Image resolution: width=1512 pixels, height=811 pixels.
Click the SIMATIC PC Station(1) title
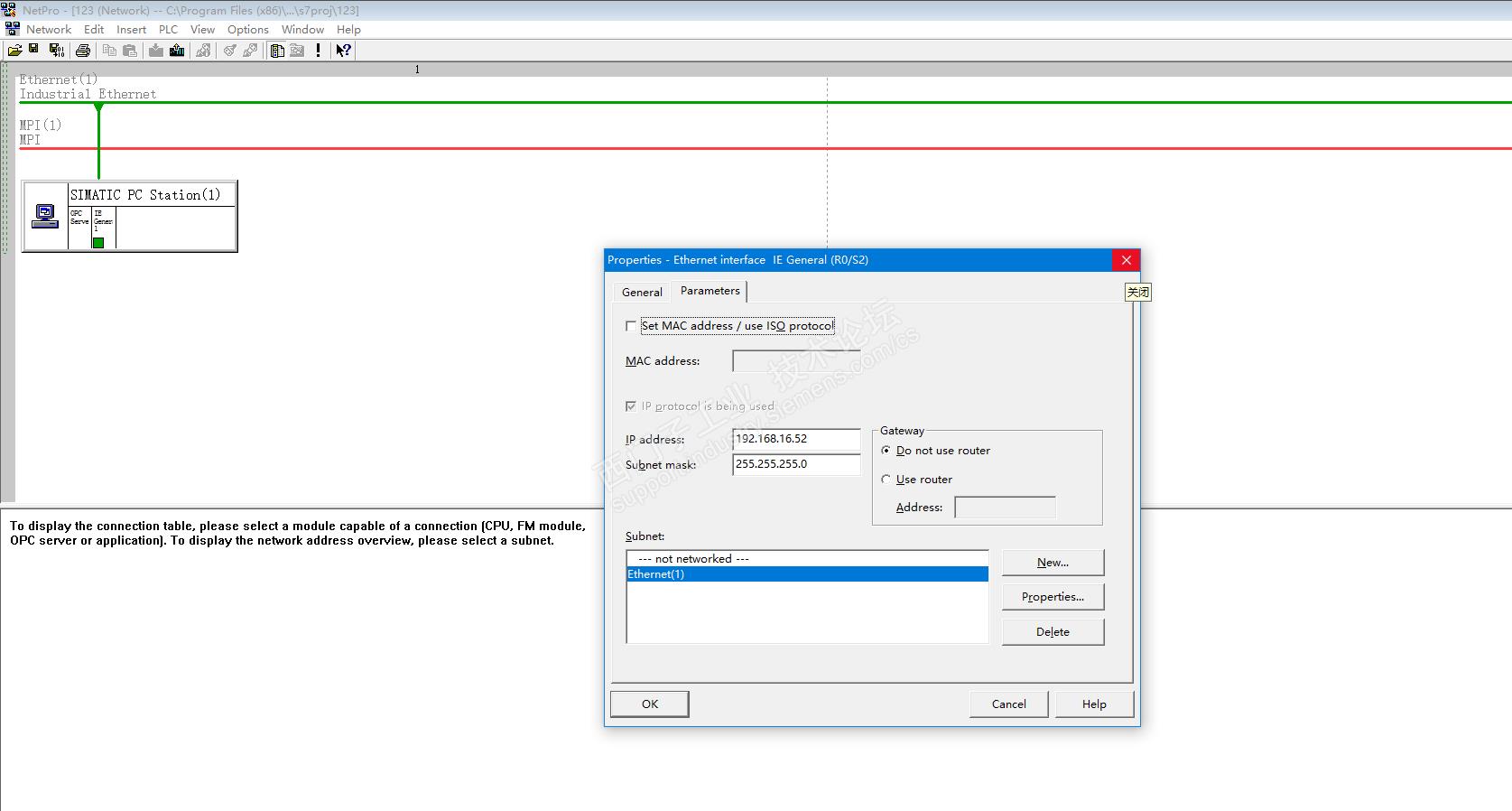click(x=145, y=195)
